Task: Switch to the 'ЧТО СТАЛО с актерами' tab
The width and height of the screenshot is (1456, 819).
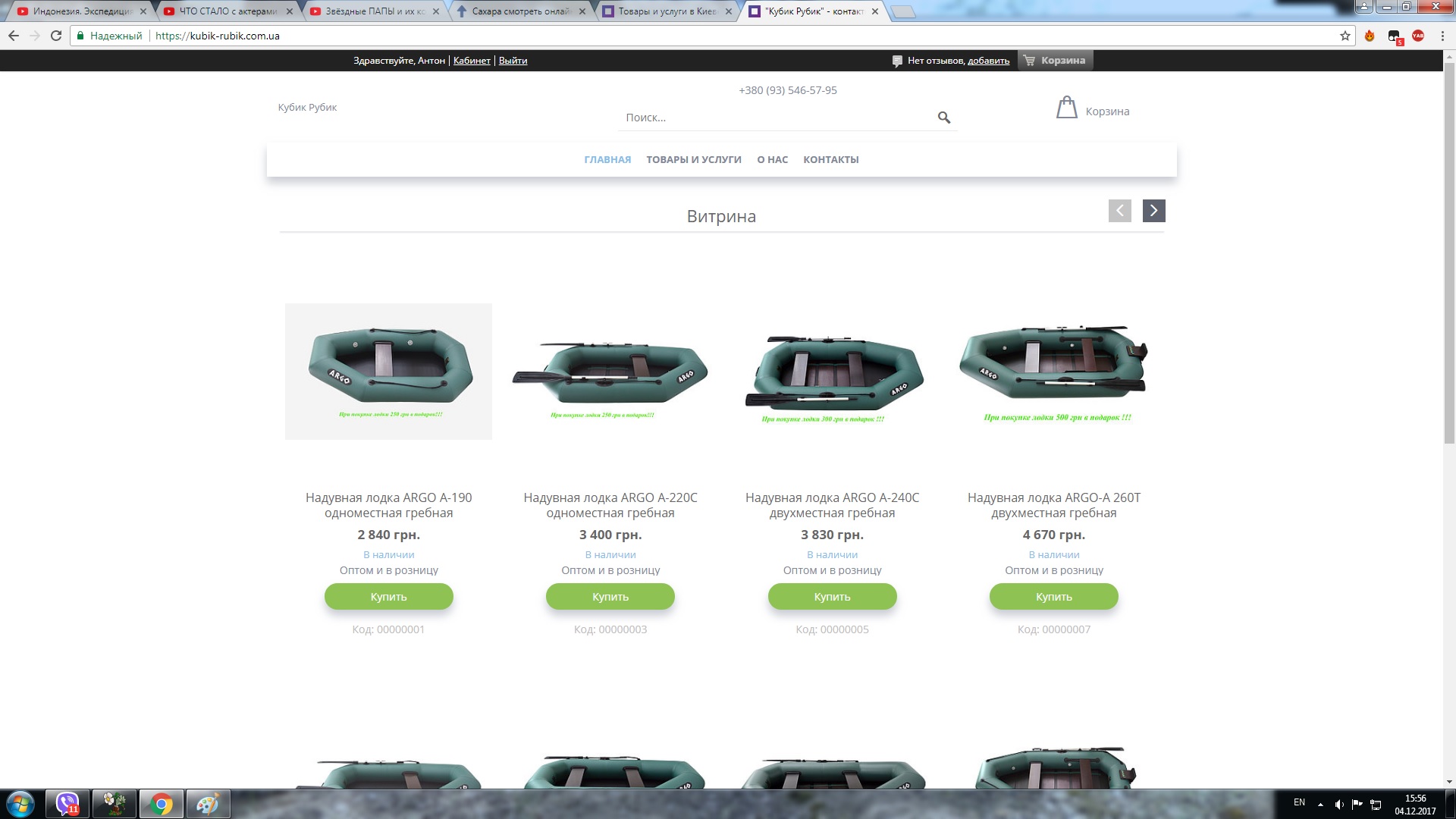Action: [227, 11]
